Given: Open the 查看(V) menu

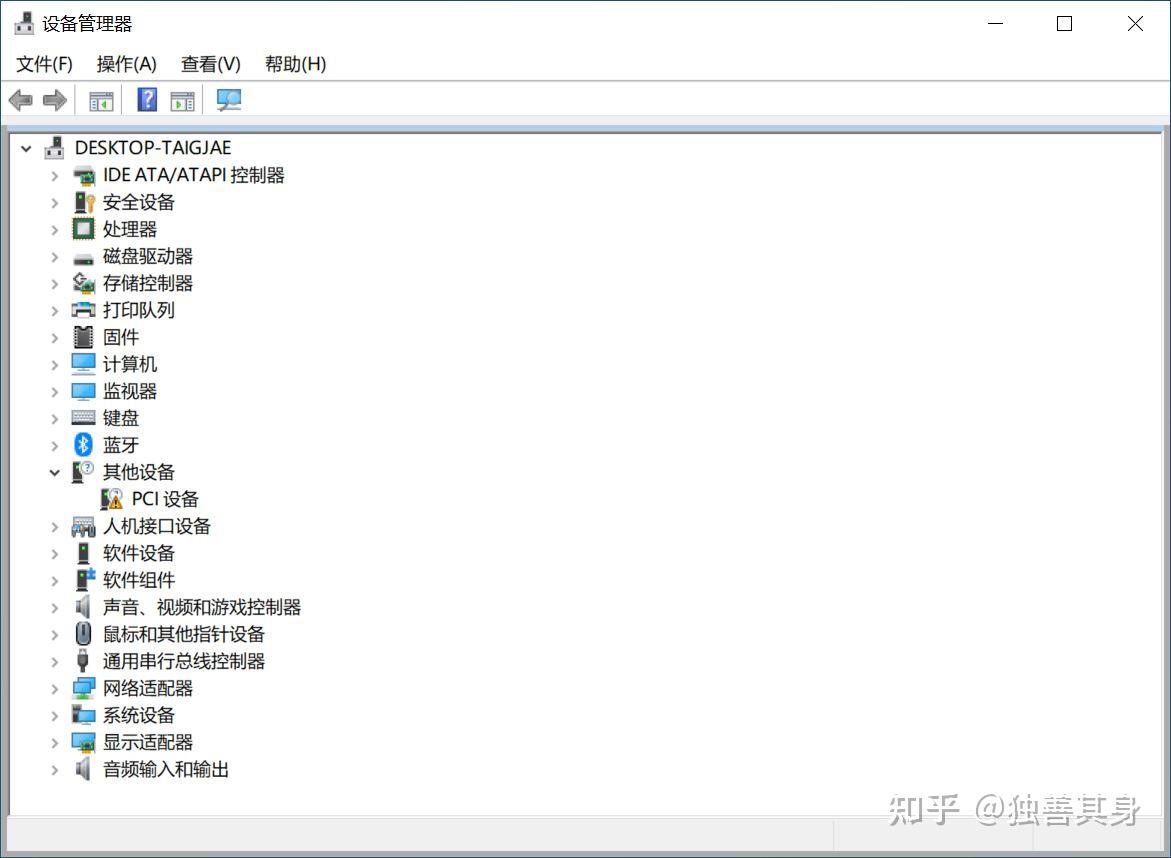Looking at the screenshot, I should [211, 64].
